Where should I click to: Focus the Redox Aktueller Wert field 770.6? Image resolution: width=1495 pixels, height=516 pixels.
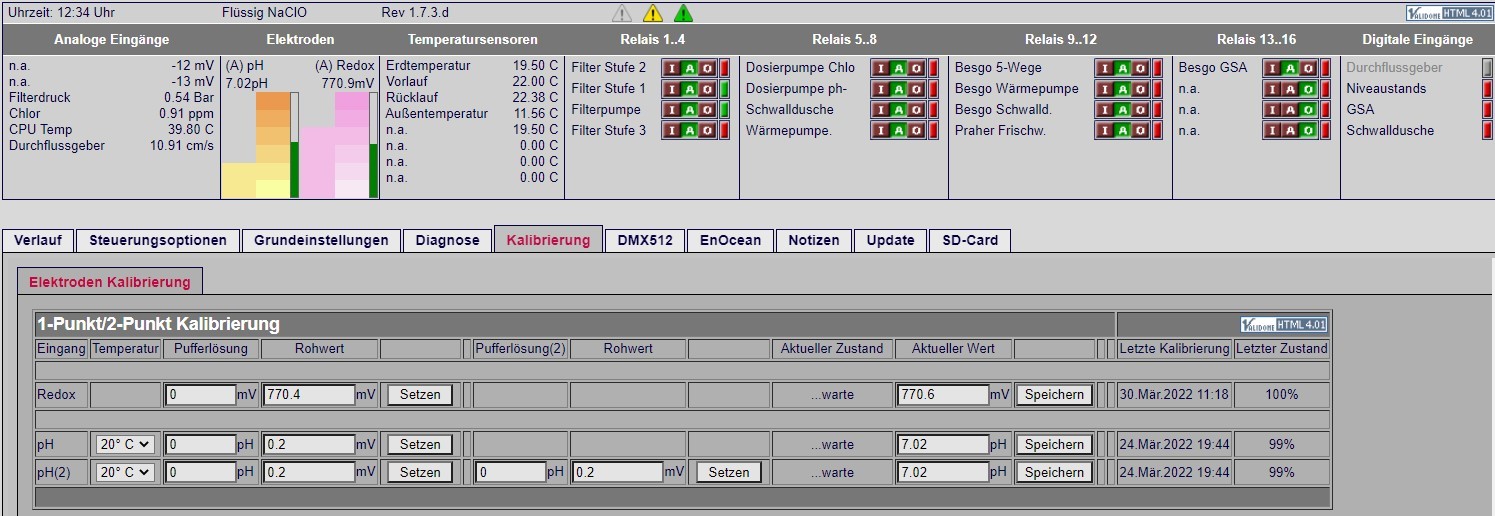943,395
